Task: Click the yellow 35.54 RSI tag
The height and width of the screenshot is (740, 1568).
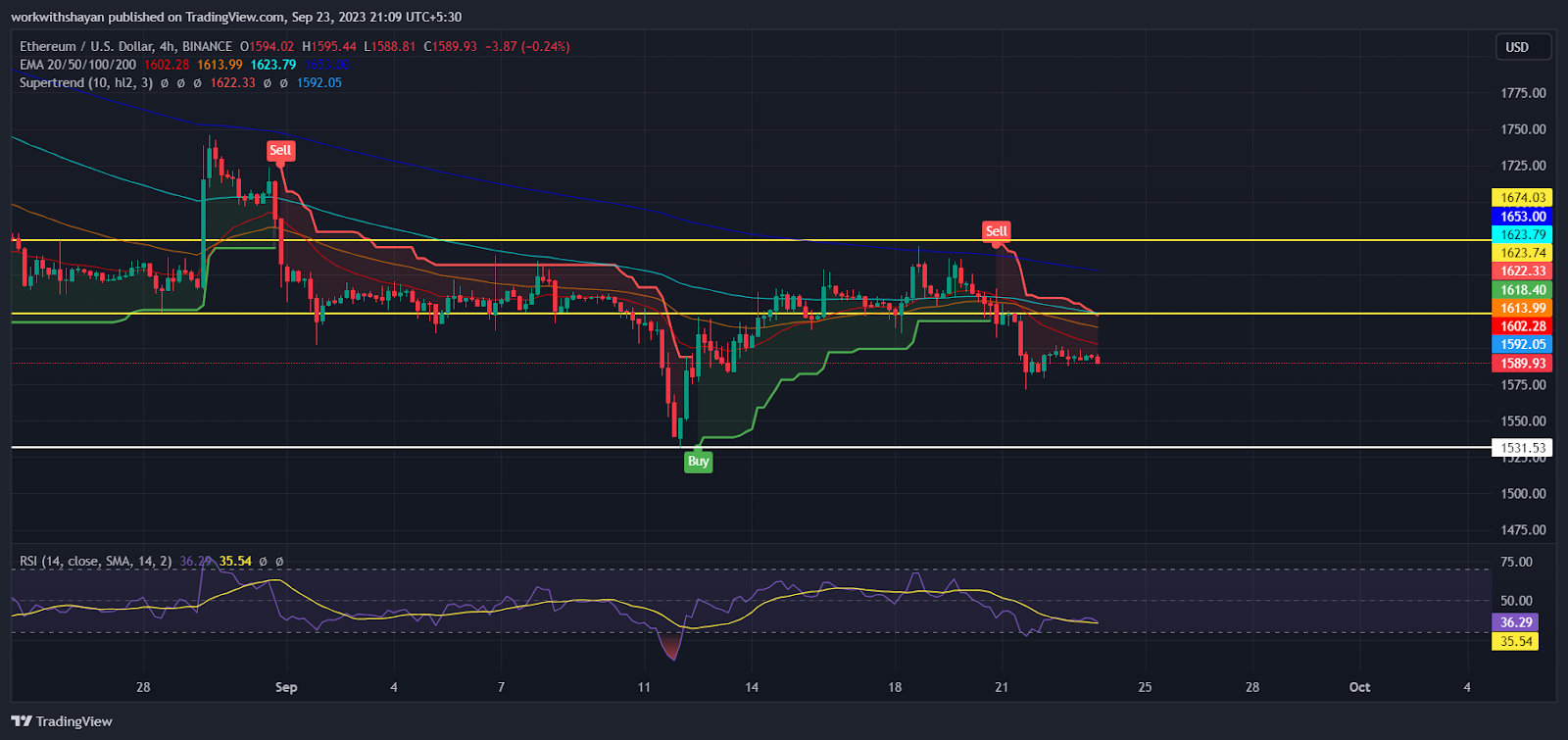Action: (x=1515, y=642)
